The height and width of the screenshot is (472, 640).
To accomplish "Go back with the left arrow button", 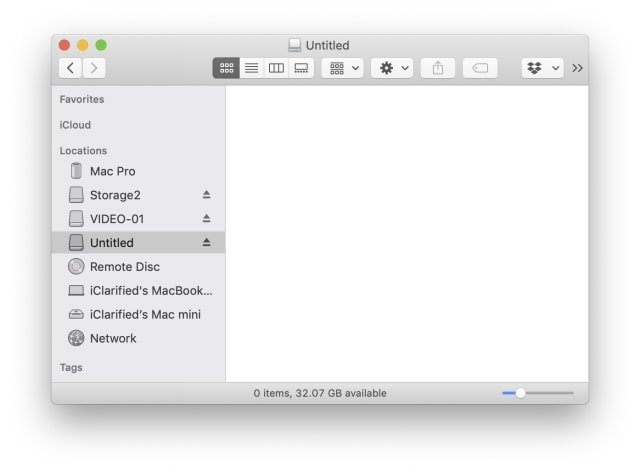I will [x=70, y=68].
